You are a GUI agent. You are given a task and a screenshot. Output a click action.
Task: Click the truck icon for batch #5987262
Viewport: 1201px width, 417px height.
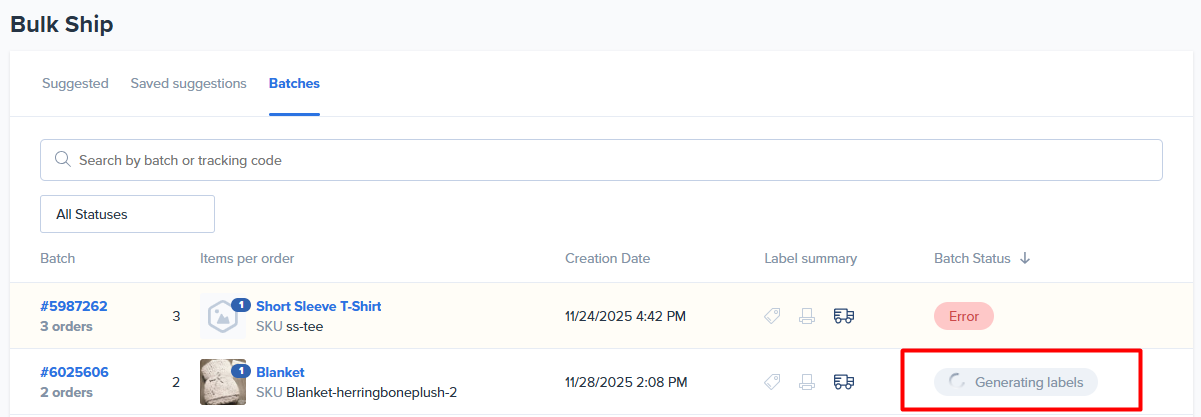[844, 316]
